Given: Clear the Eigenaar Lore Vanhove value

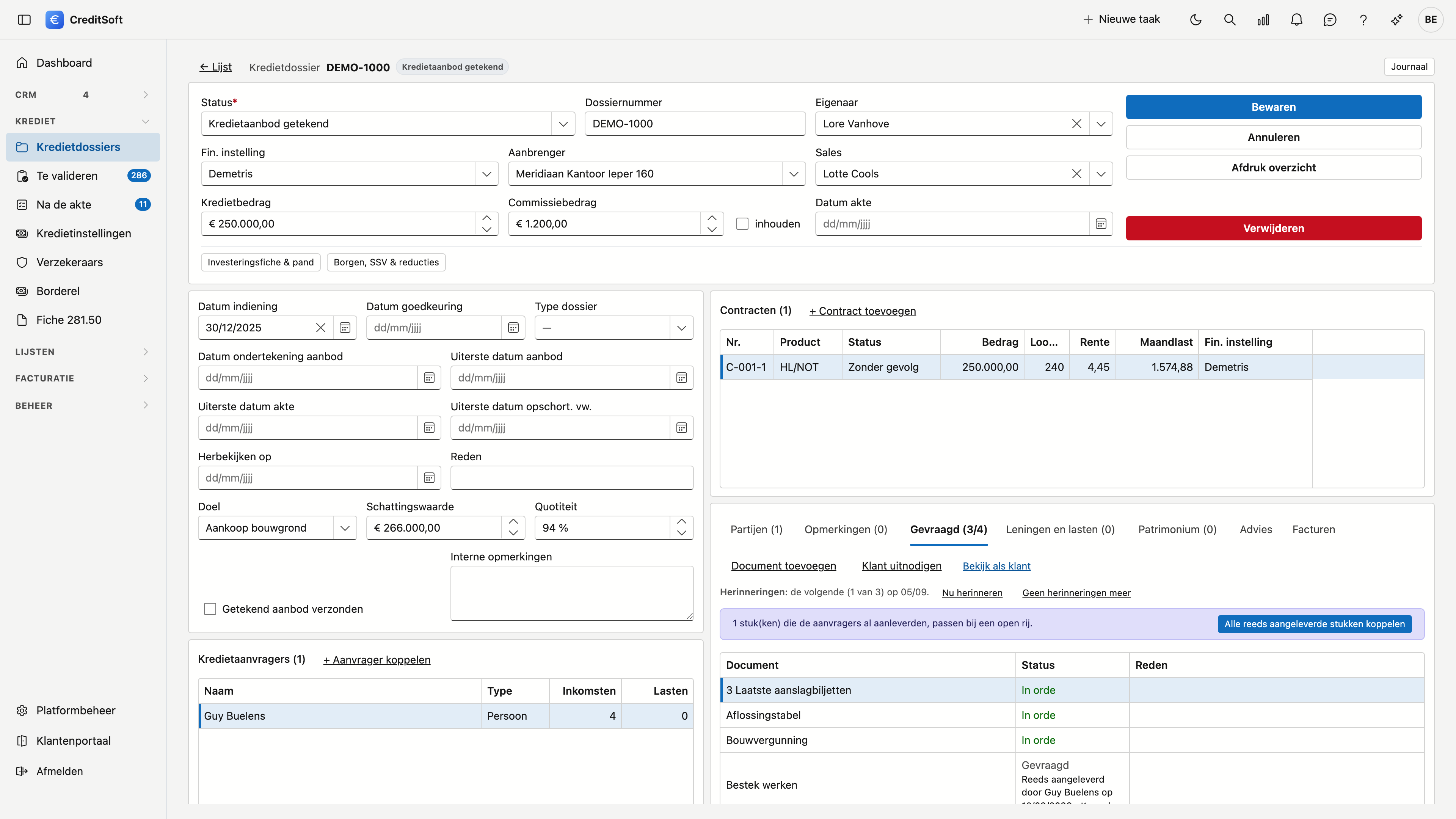Looking at the screenshot, I should pos(1077,124).
